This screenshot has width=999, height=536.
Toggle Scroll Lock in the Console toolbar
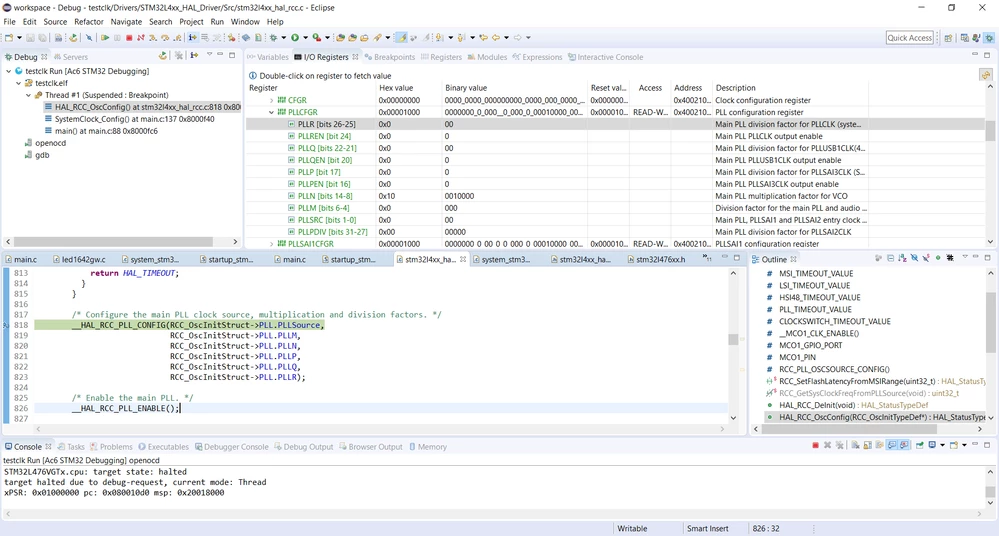[867, 445]
